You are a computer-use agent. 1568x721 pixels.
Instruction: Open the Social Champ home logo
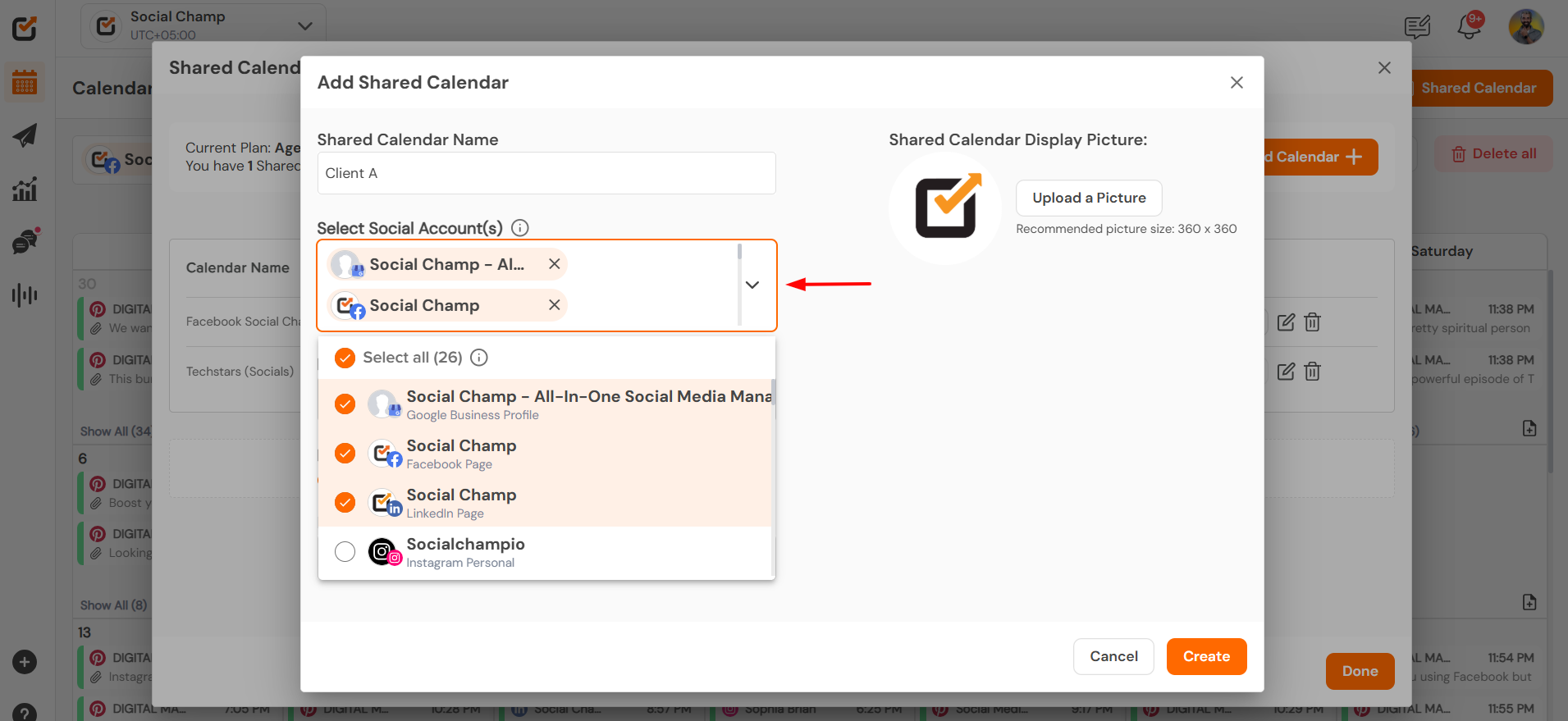25,28
